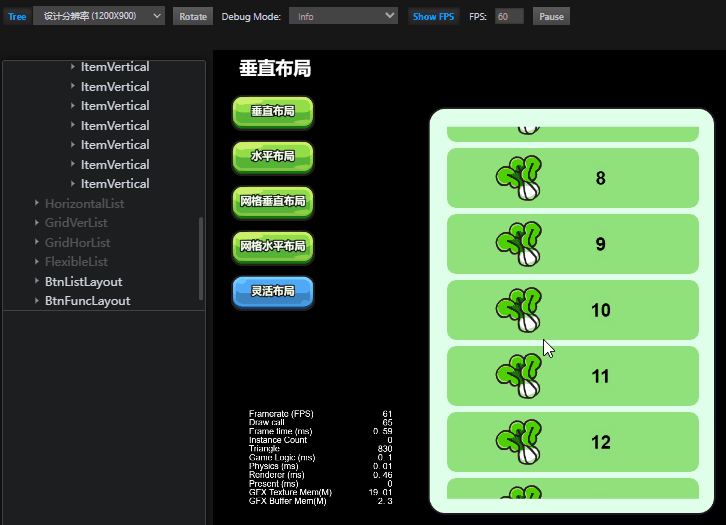Expand the BtnListLayout tree node
Image resolution: width=726 pixels, height=525 pixels.
click(x=37, y=282)
